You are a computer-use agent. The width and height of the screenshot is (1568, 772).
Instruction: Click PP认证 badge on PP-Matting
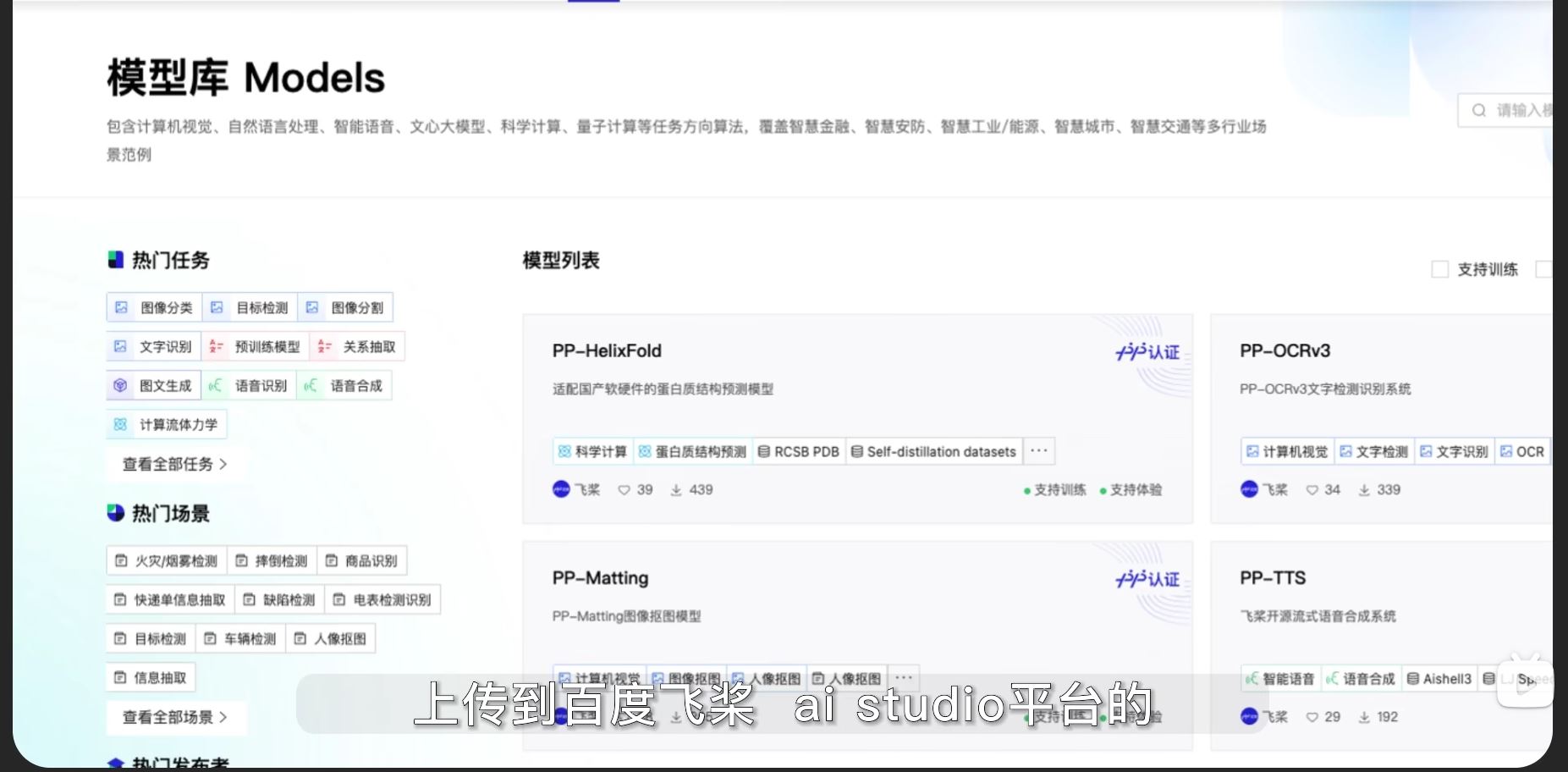[x=1147, y=579]
